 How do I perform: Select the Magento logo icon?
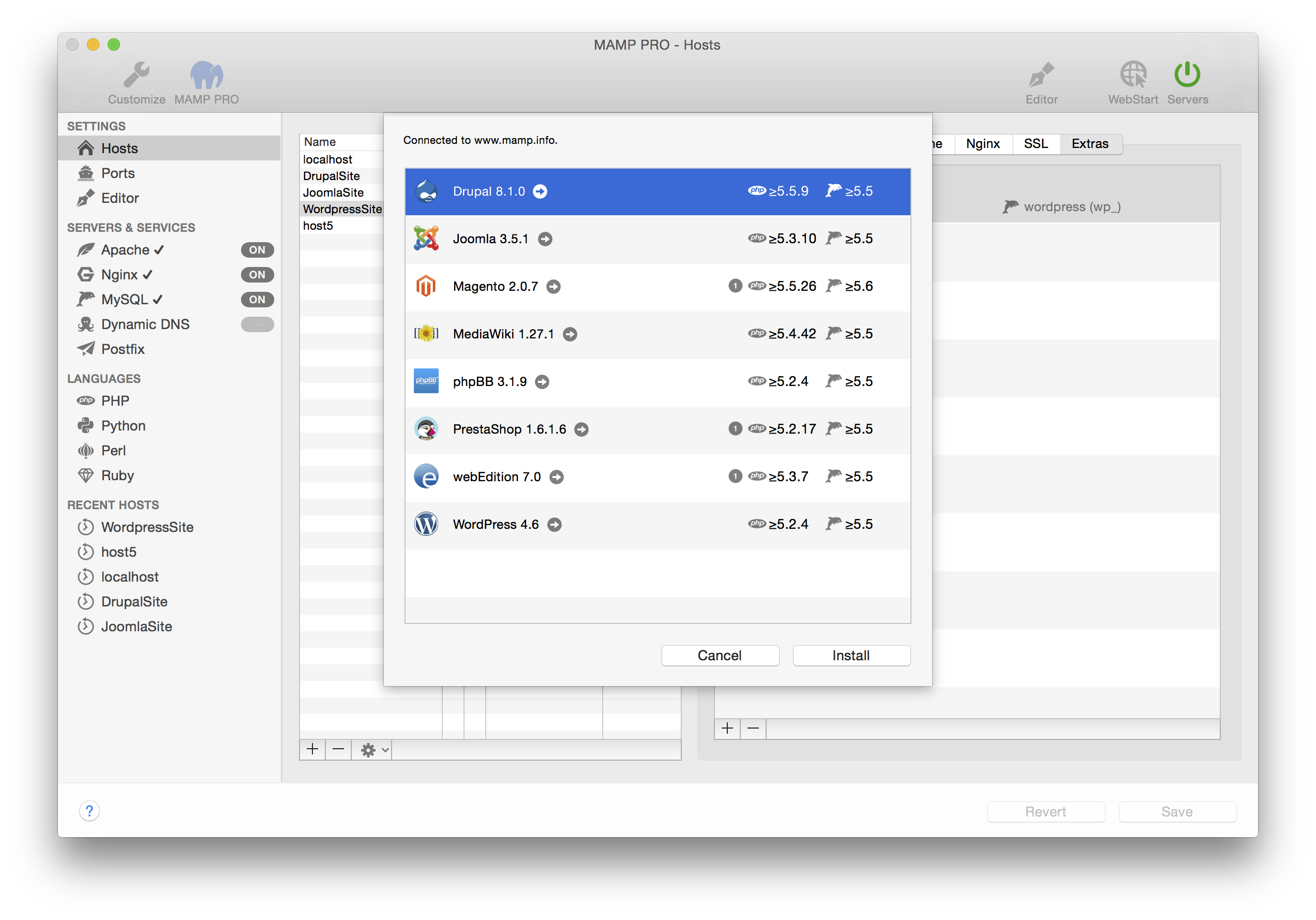(426, 286)
